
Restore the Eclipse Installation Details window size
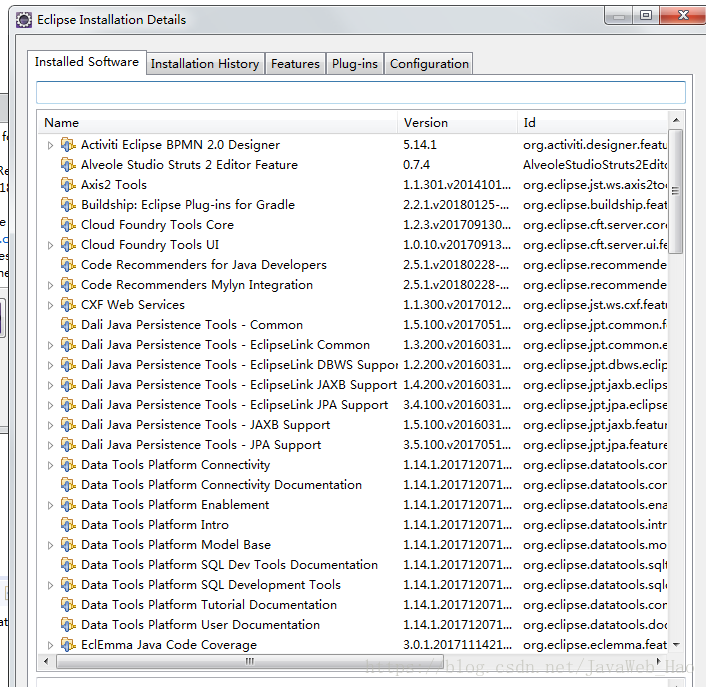646,15
